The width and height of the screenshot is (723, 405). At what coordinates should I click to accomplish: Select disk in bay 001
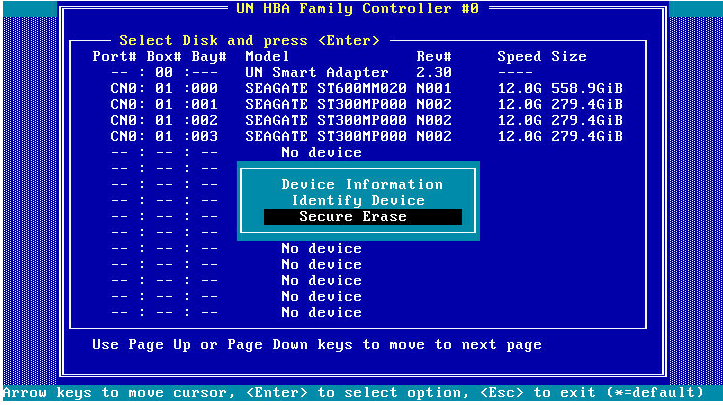pos(367,105)
